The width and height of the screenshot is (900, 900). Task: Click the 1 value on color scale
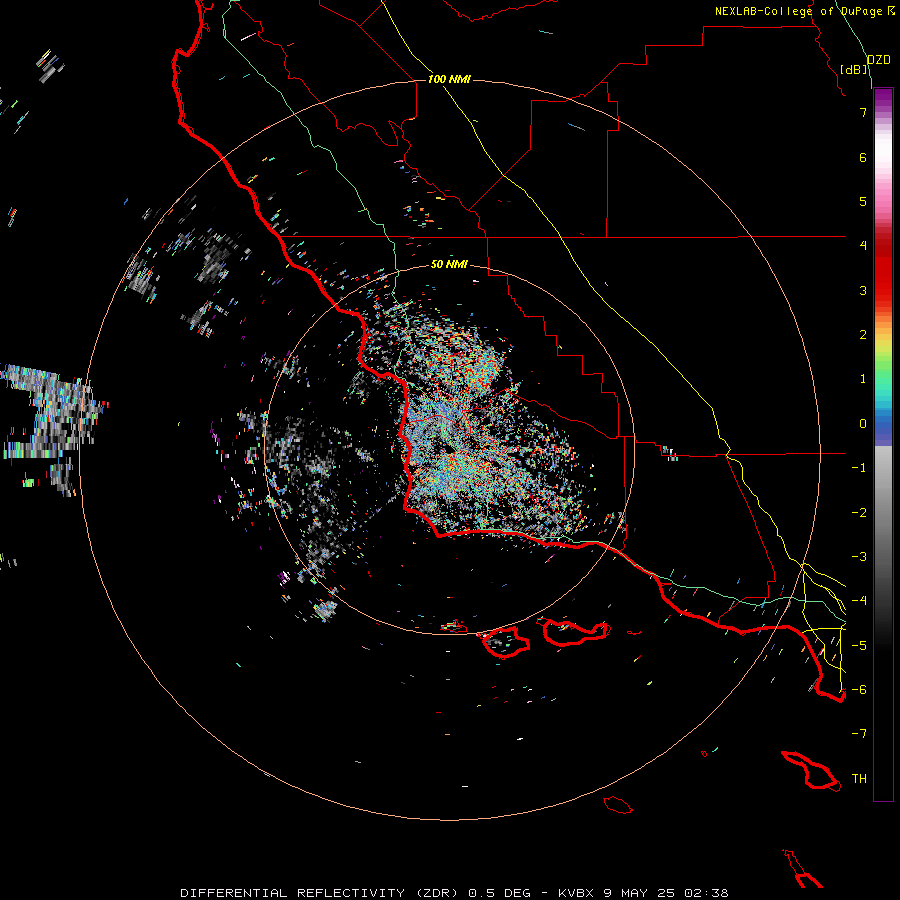click(x=863, y=379)
